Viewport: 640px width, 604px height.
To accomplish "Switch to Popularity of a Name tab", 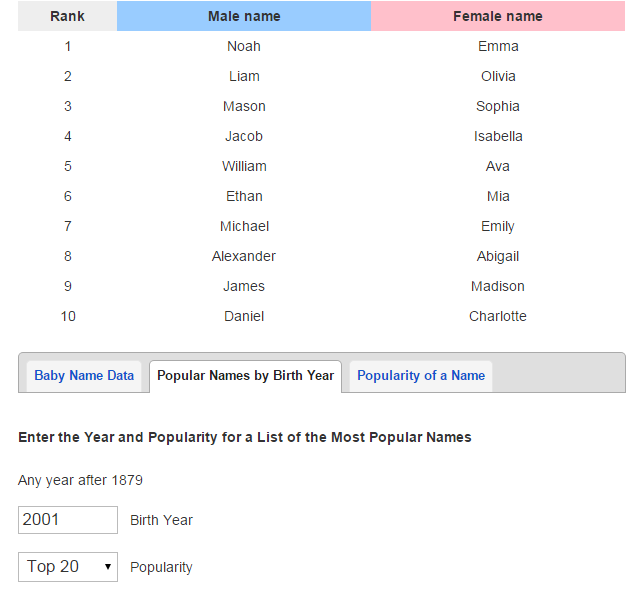I will tap(421, 376).
